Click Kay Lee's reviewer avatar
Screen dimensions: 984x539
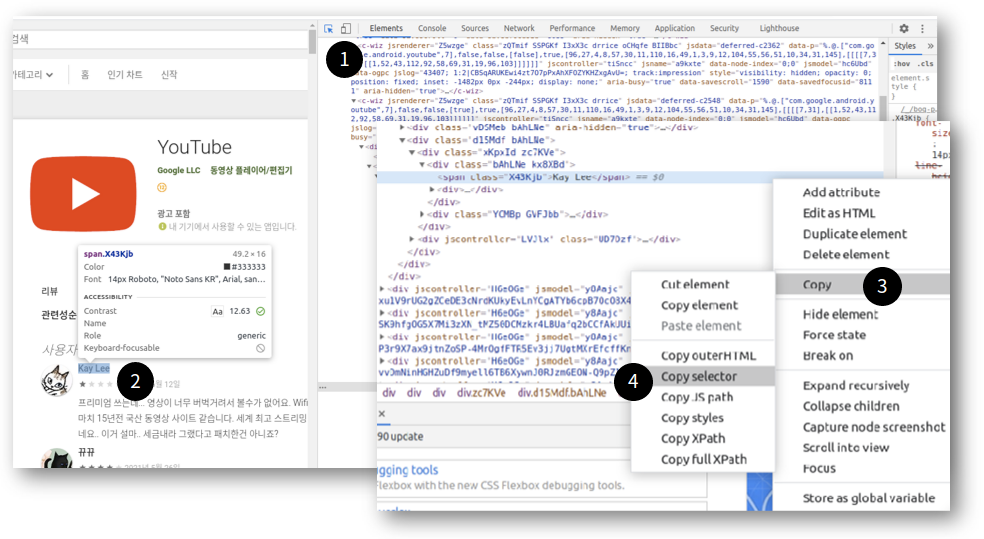pos(56,380)
